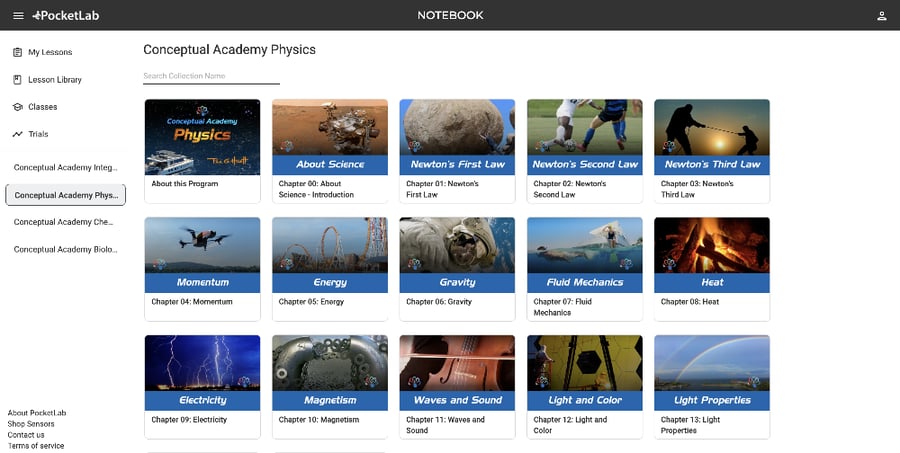
Task: Click 'Chapter 03: Newton's Third Law' text
Action: pos(697,189)
